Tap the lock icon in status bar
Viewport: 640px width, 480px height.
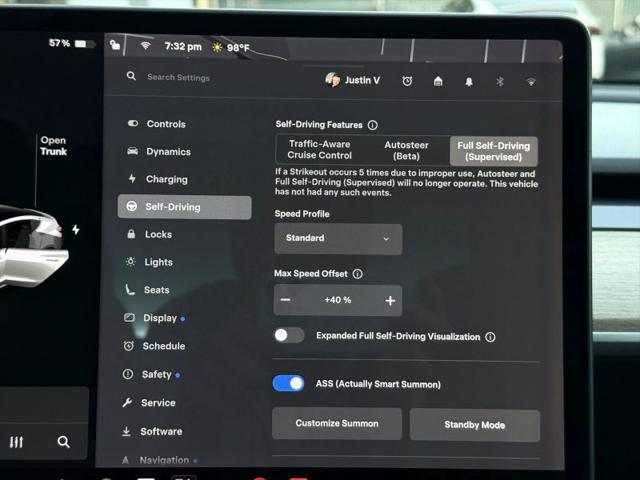tap(115, 44)
